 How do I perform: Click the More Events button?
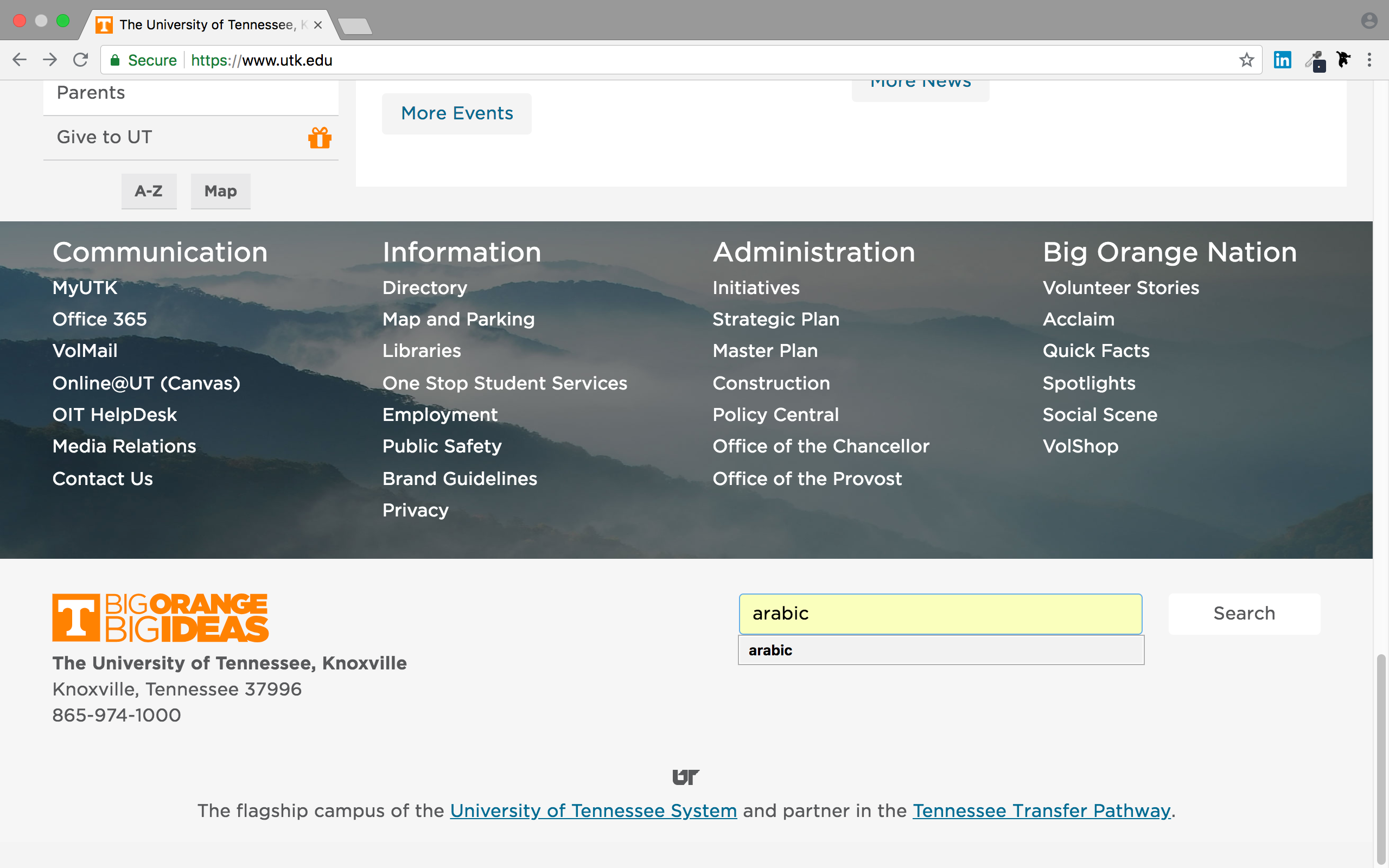coord(457,113)
